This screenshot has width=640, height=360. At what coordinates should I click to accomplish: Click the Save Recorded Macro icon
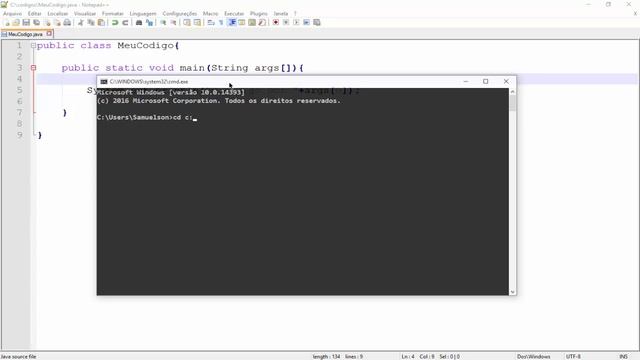tap(317, 22)
